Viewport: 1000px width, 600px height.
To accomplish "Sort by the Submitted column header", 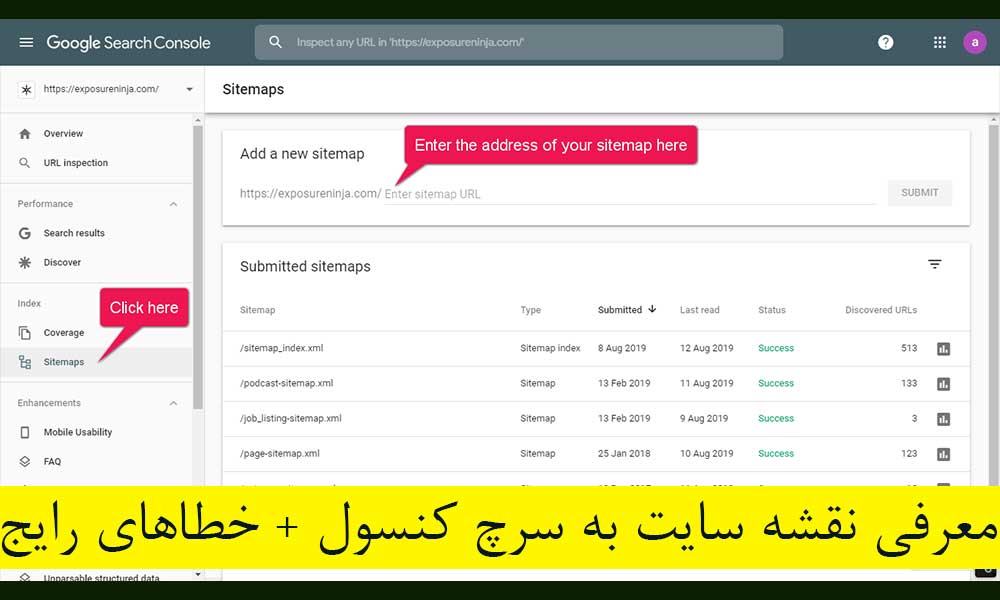I will click(x=620, y=310).
